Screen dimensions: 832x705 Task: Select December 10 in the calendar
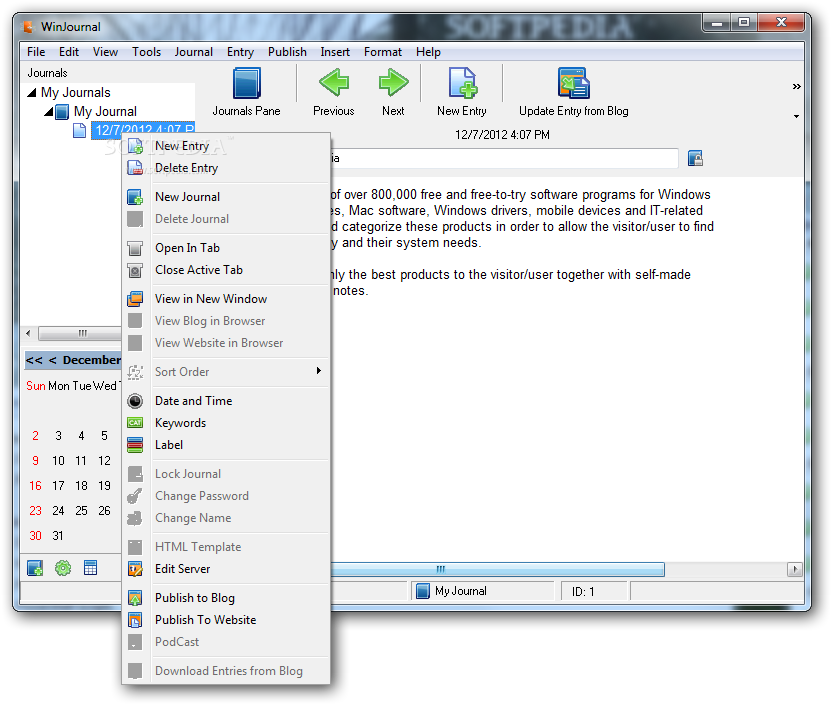[x=58, y=461]
